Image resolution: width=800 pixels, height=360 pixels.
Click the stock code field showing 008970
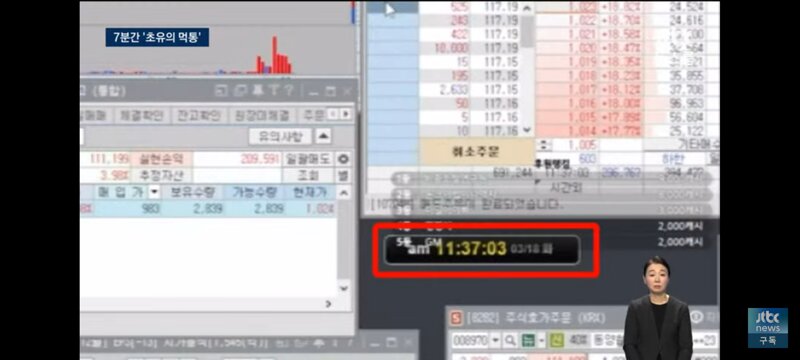[469, 340]
